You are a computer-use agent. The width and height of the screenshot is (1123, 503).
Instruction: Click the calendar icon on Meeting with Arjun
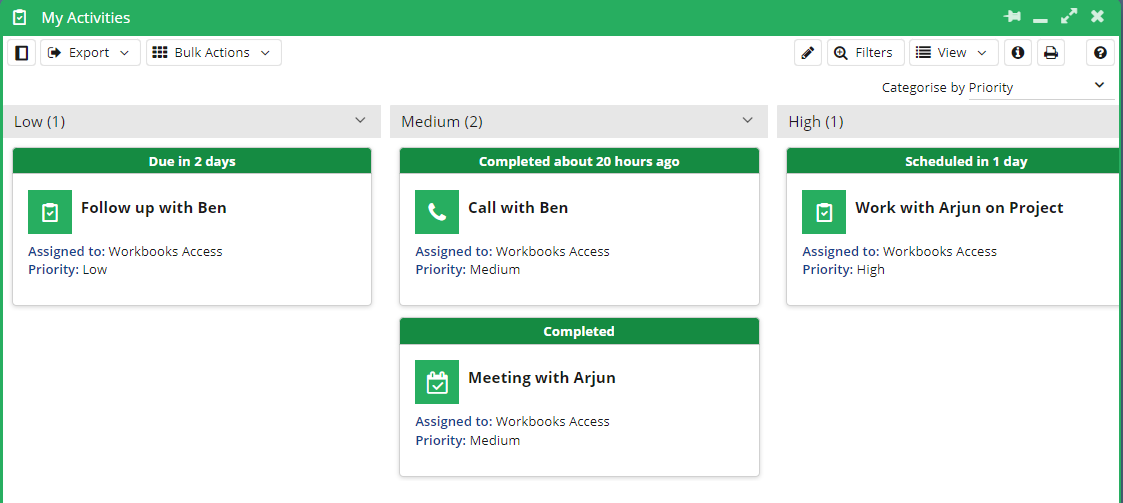pyautogui.click(x=437, y=382)
